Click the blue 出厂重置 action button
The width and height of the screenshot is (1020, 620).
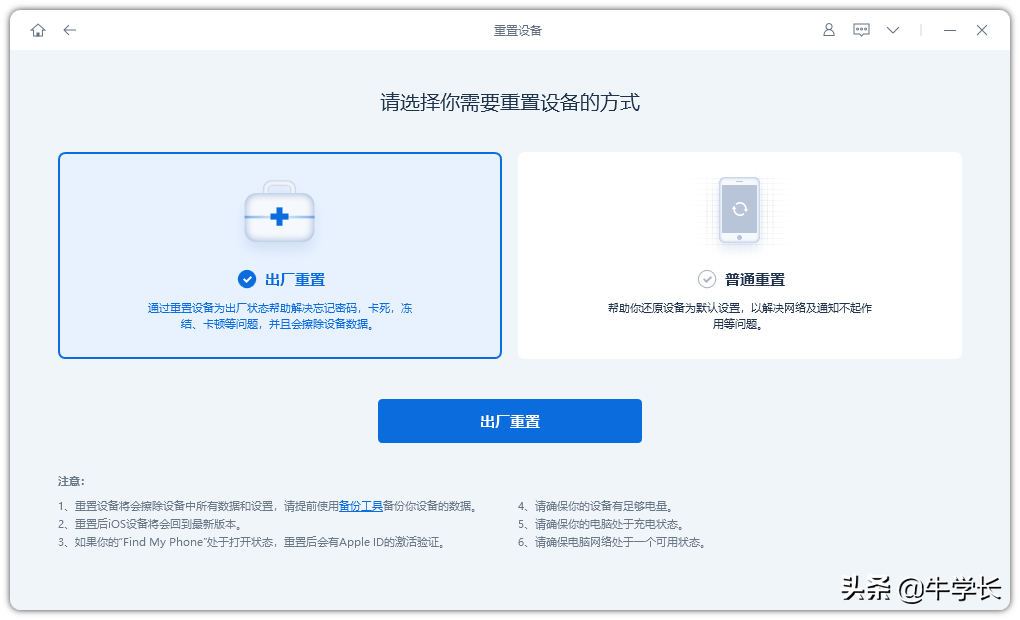point(509,421)
